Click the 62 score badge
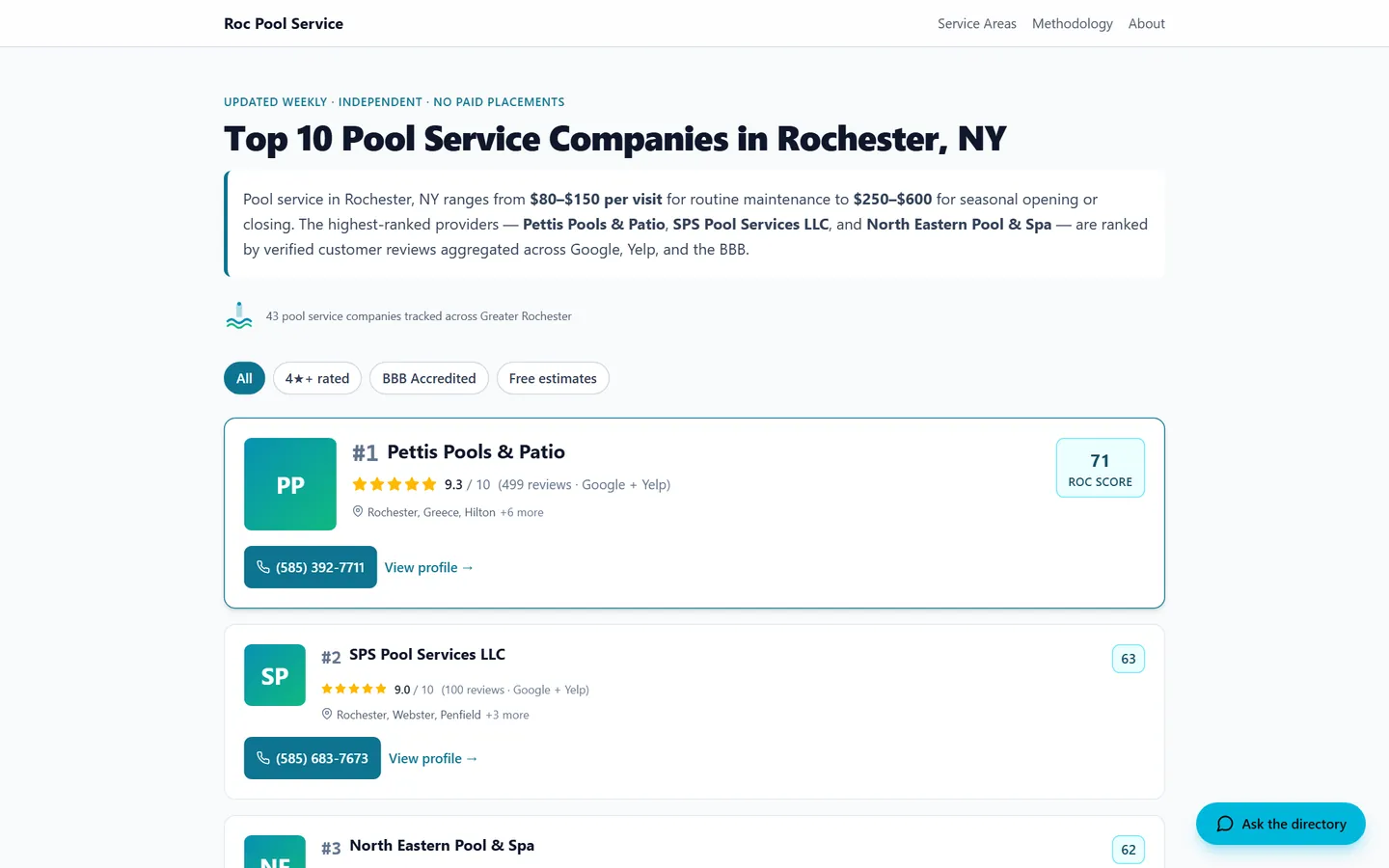Viewport: 1389px width, 868px height. point(1129,850)
